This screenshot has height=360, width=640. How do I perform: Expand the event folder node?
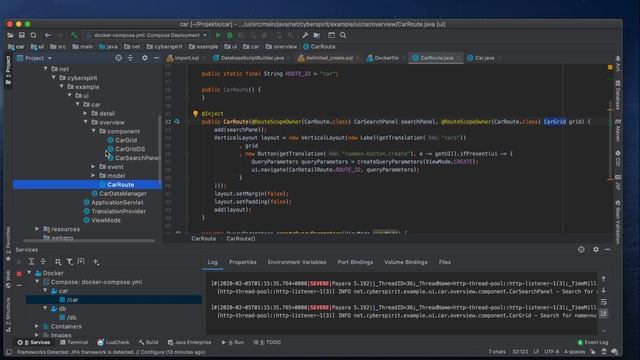tap(93, 167)
